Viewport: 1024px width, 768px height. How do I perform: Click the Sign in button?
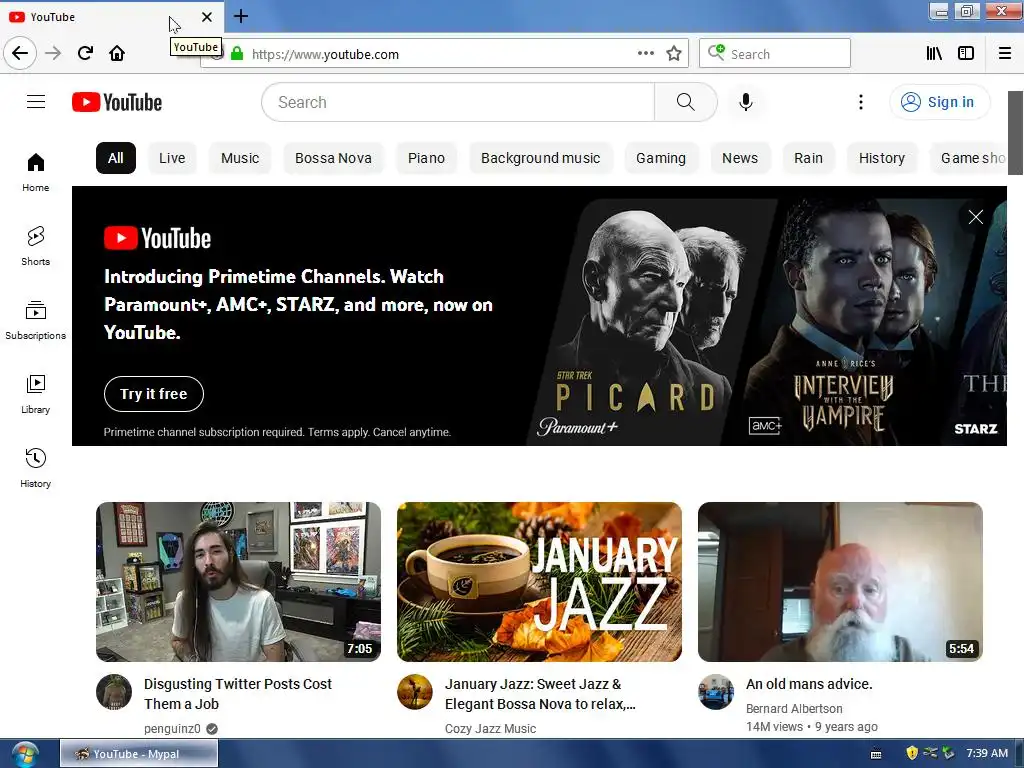click(939, 102)
